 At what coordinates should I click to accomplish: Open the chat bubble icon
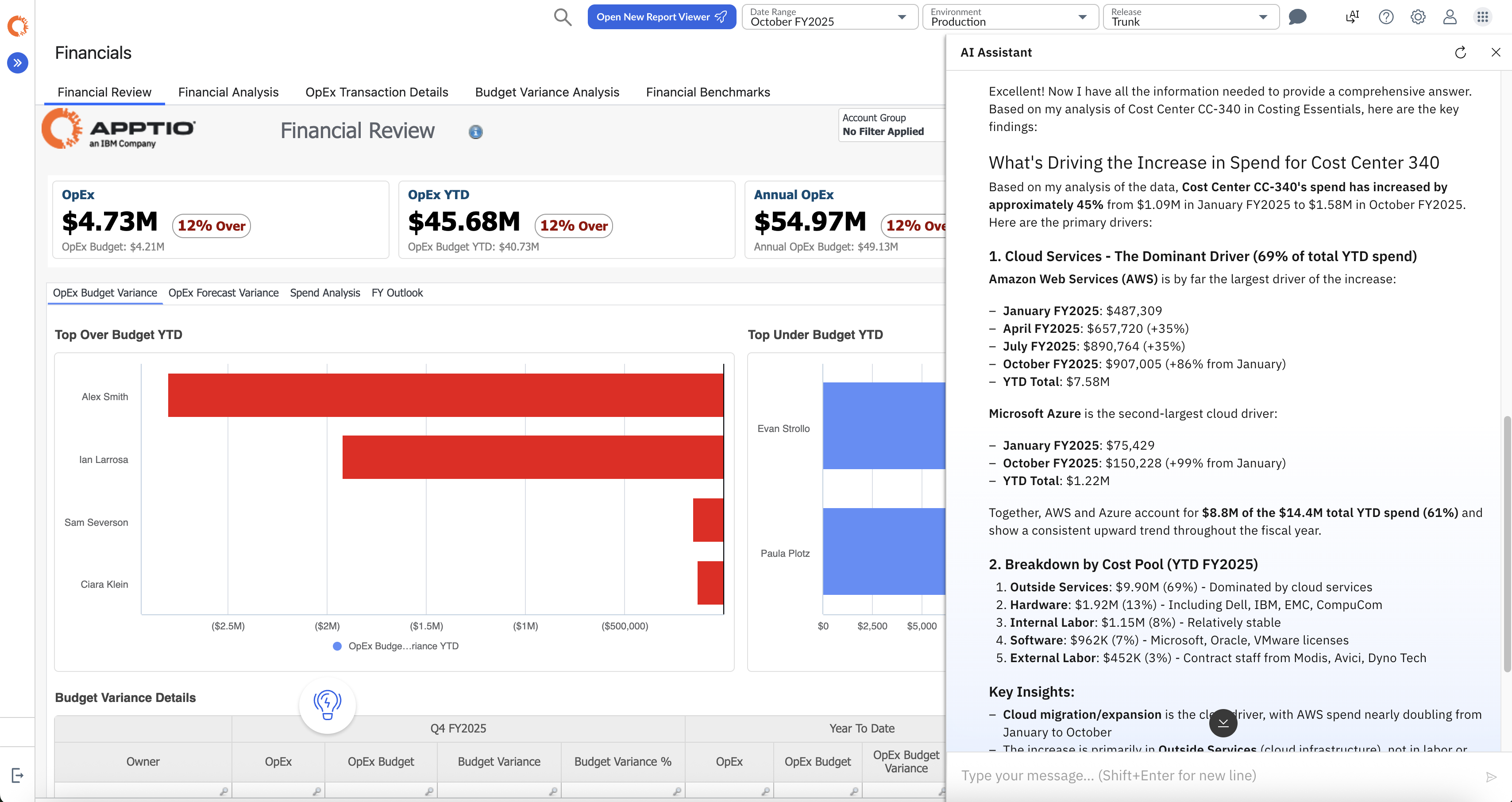tap(1297, 17)
